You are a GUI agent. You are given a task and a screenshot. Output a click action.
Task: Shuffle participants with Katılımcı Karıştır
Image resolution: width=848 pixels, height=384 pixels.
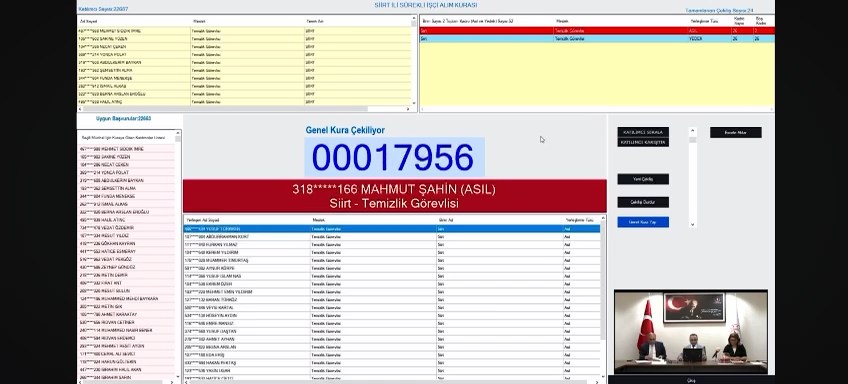pos(643,142)
